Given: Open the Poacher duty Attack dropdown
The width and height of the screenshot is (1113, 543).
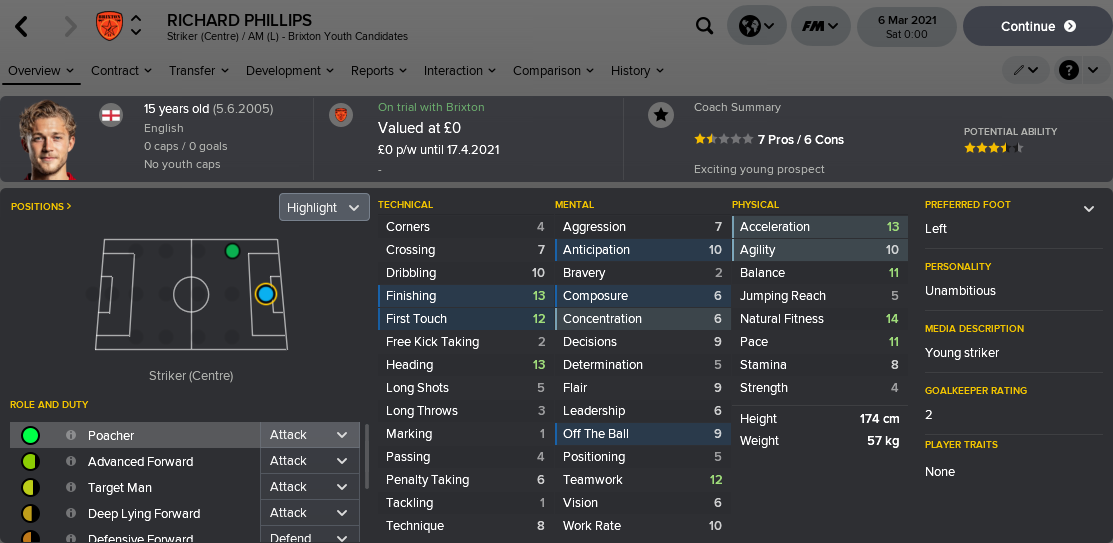Looking at the screenshot, I should pyautogui.click(x=309, y=435).
